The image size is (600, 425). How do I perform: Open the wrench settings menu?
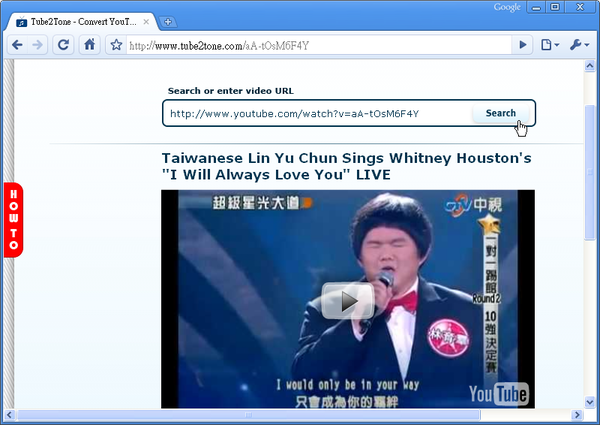pyautogui.click(x=579, y=45)
